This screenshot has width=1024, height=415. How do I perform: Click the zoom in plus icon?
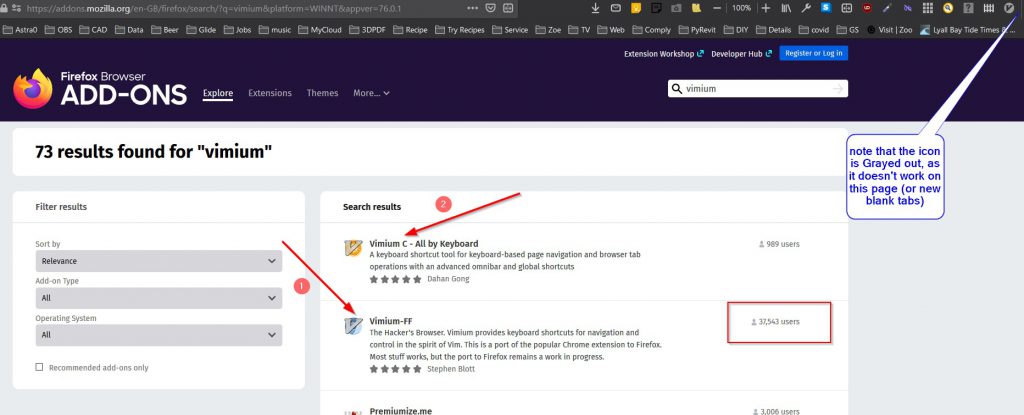[x=764, y=8]
